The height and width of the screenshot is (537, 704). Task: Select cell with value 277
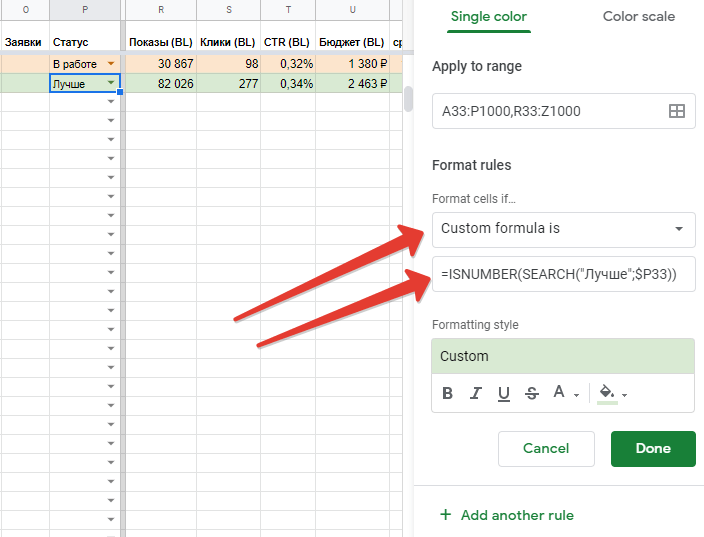[x=229, y=84]
